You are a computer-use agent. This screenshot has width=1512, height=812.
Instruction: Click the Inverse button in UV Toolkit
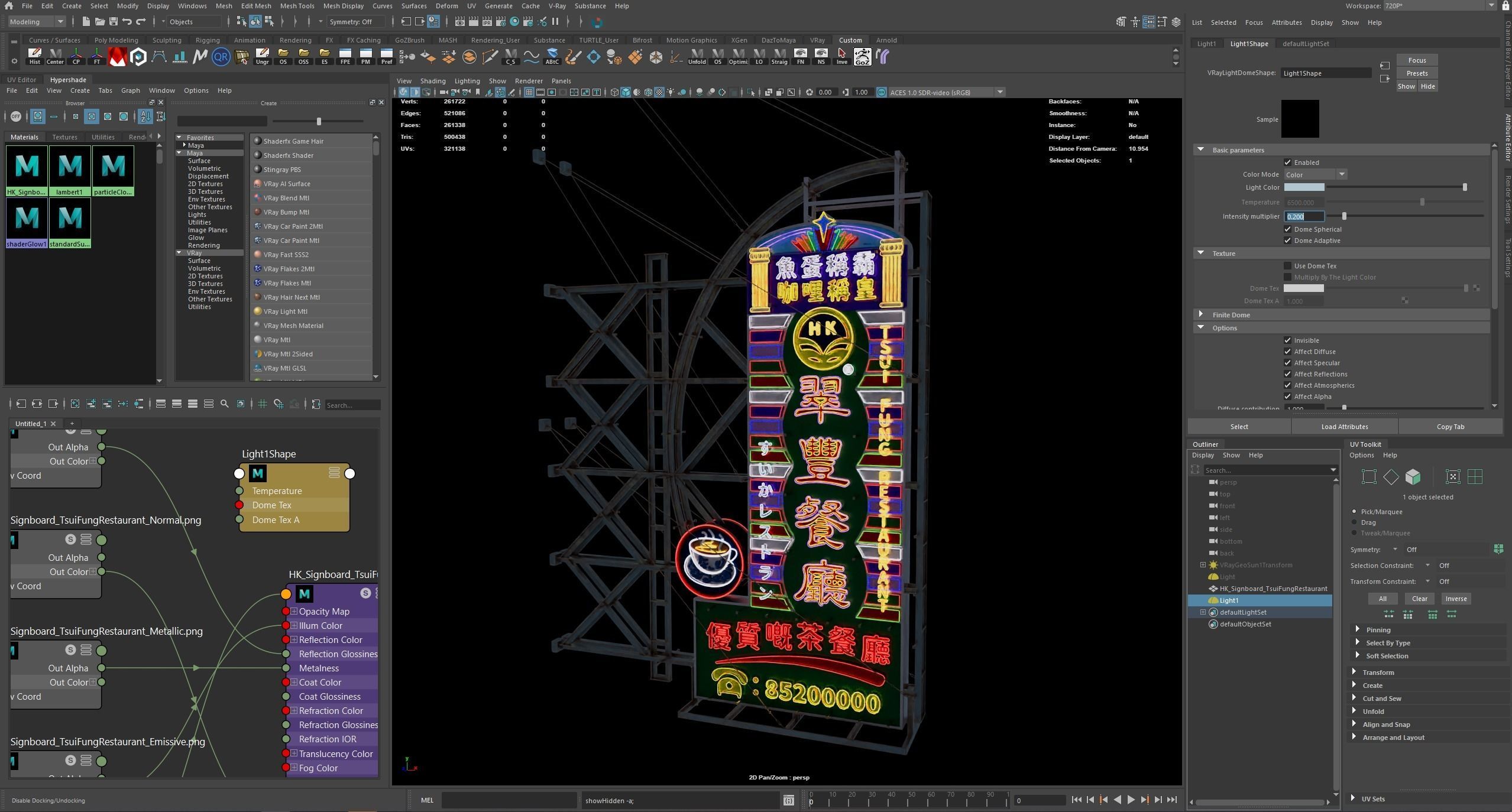pos(1456,599)
